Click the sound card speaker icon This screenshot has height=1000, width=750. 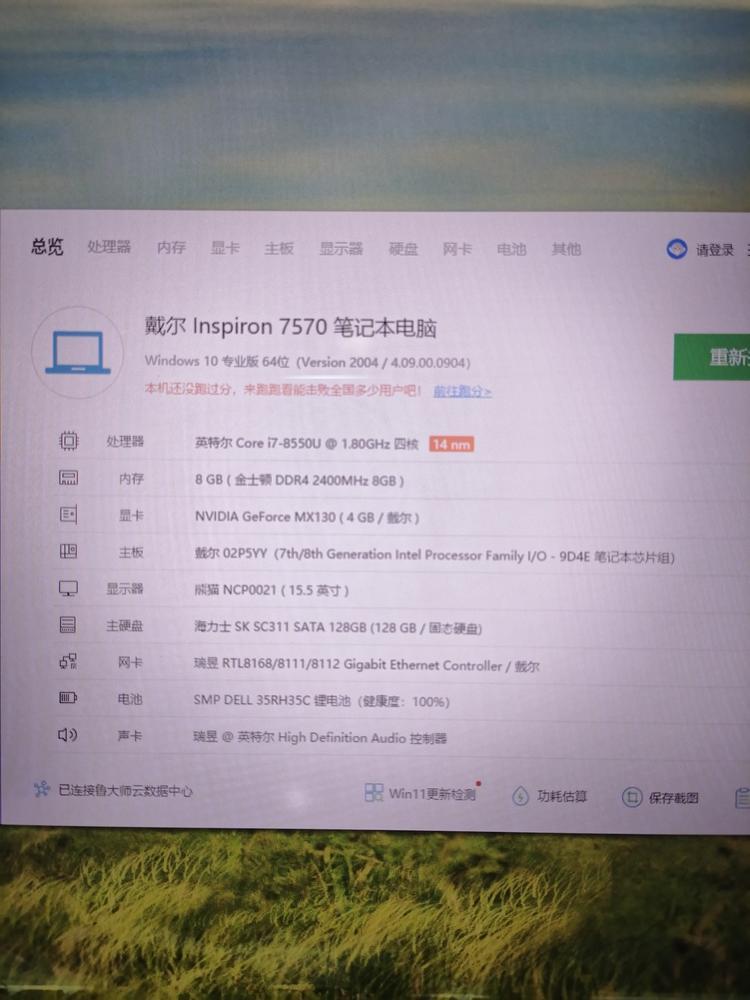[x=68, y=736]
